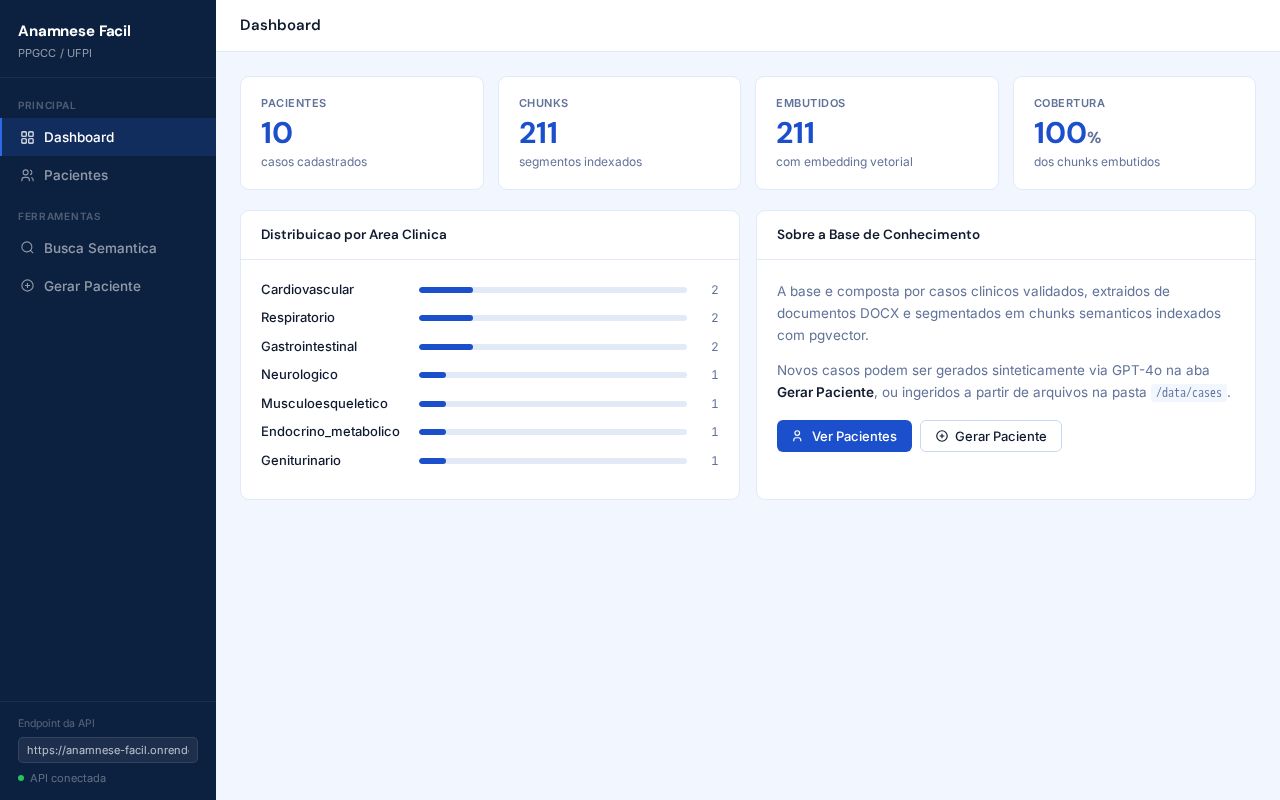
Task: Open Dashboard in the sidebar menu
Action: click(108, 137)
